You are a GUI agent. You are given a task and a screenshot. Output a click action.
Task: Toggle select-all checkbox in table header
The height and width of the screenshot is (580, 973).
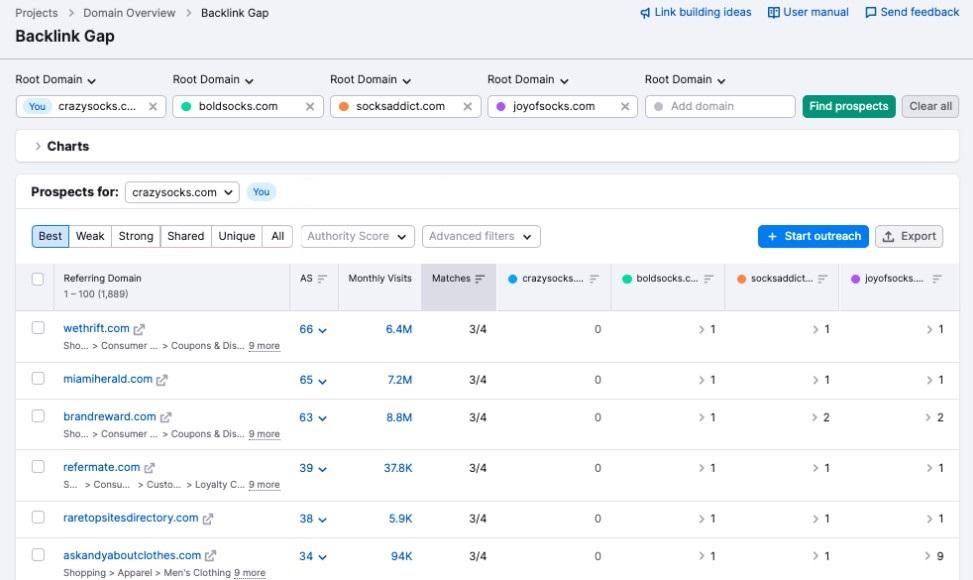click(x=38, y=279)
